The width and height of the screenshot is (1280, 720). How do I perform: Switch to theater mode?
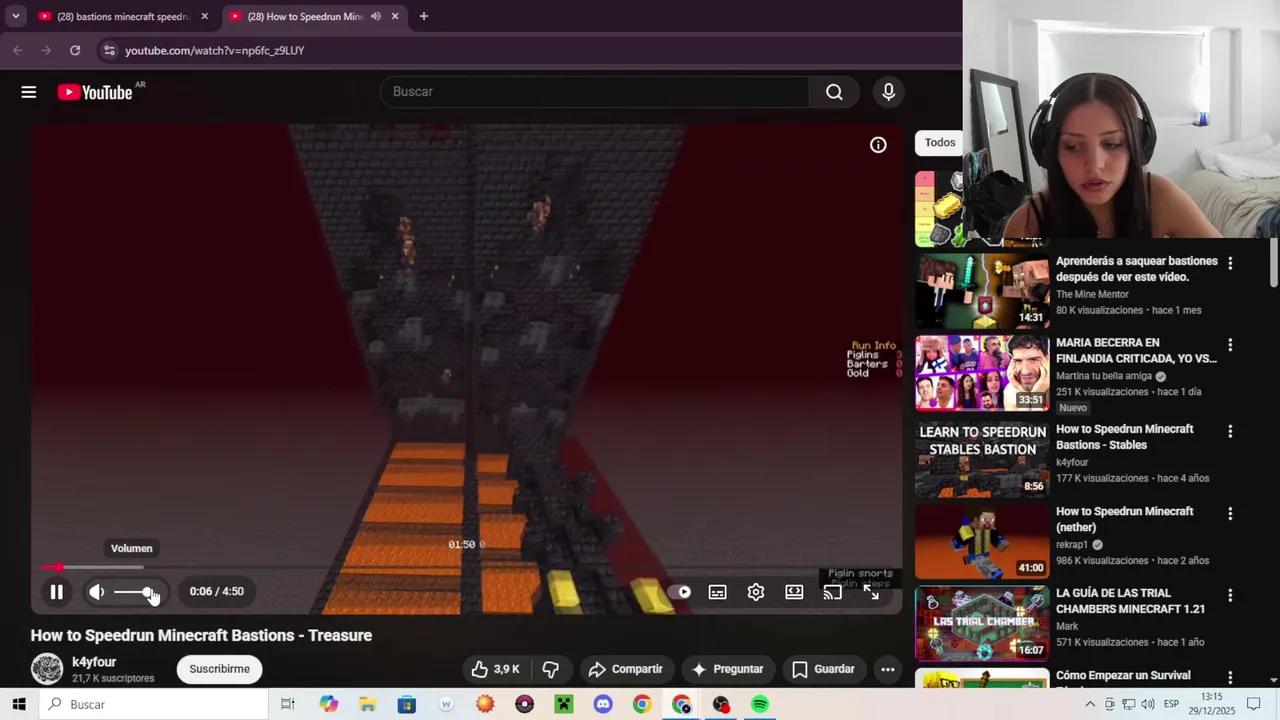[794, 592]
